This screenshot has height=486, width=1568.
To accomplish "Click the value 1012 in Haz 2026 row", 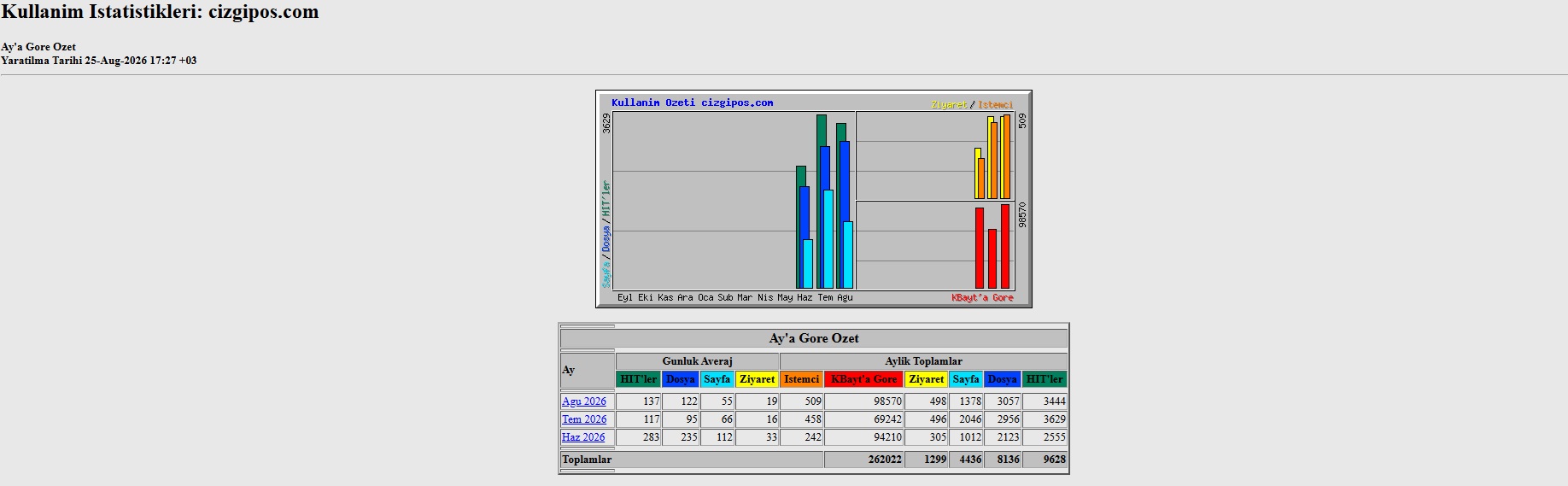I will [x=970, y=436].
